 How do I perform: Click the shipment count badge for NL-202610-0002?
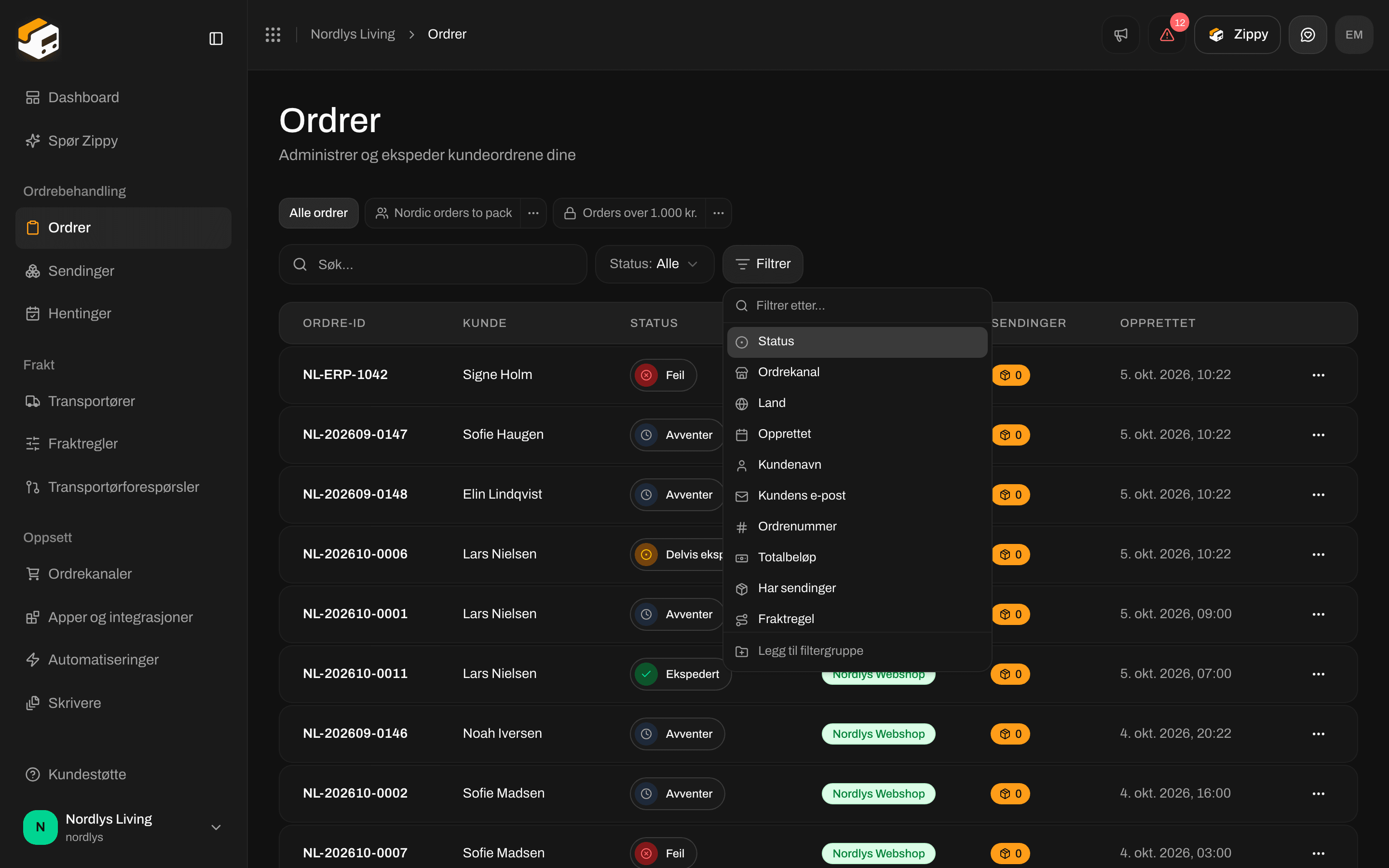tap(1010, 793)
